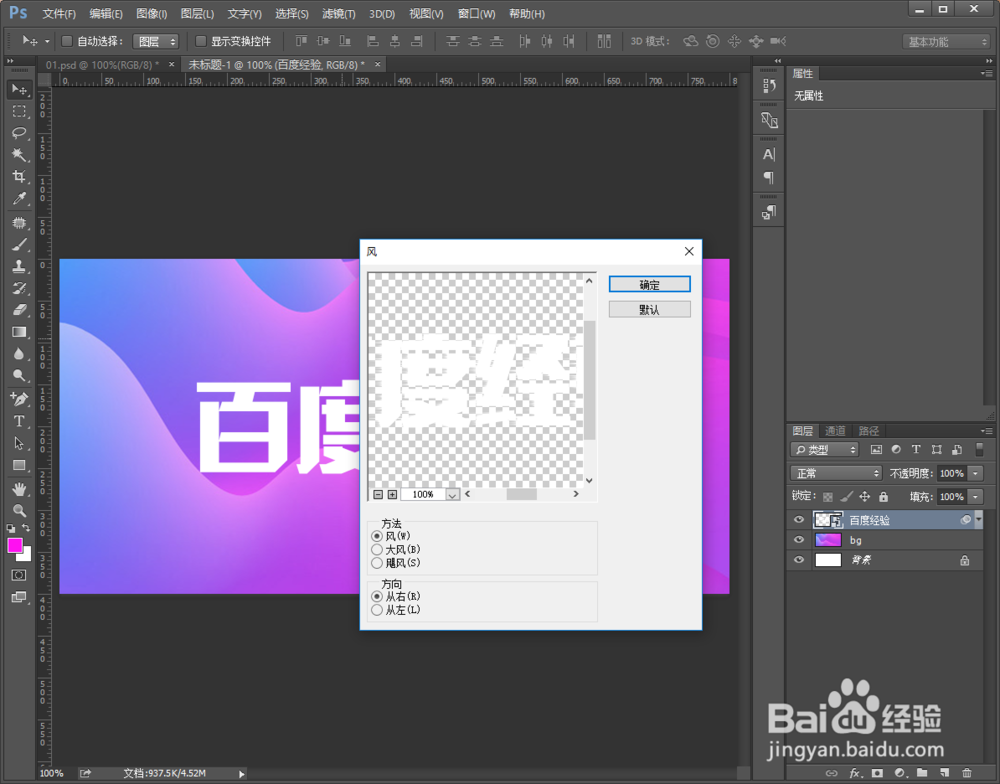The height and width of the screenshot is (784, 1000).
Task: Select the 大风(B) method radio button
Action: tap(377, 550)
